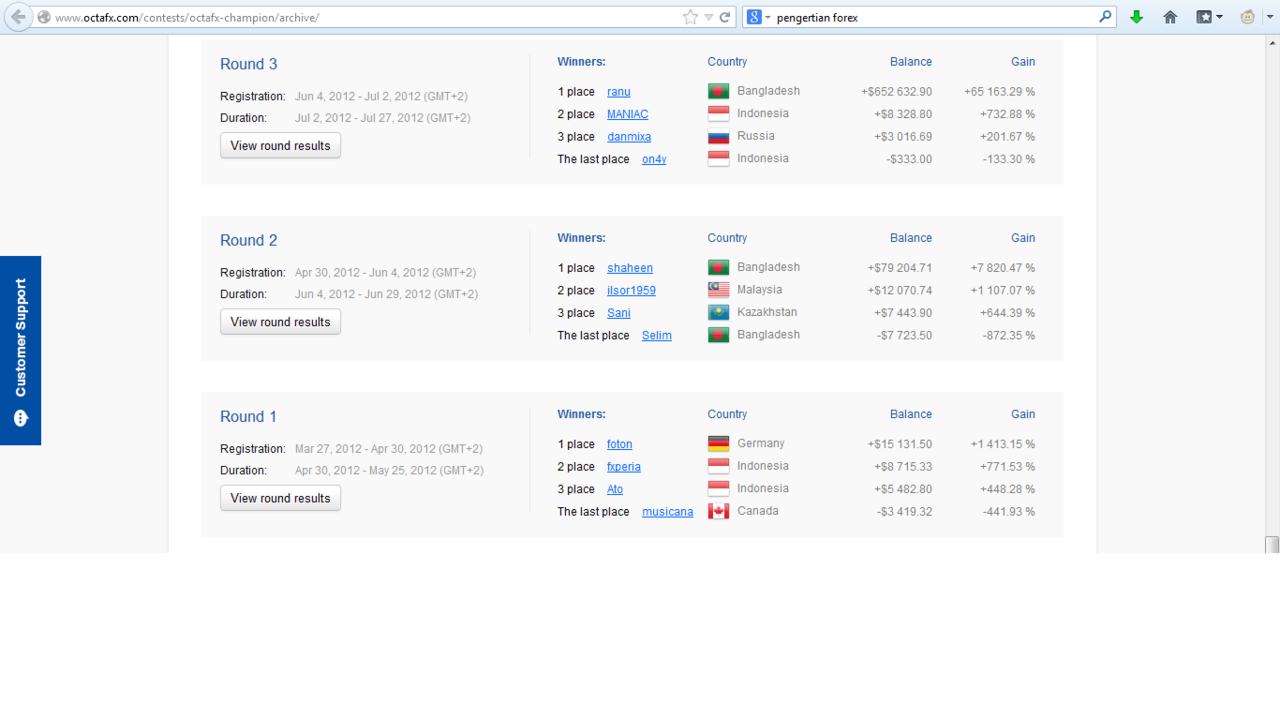
Task: Open downloads with the green arrow icon
Action: (x=1136, y=17)
